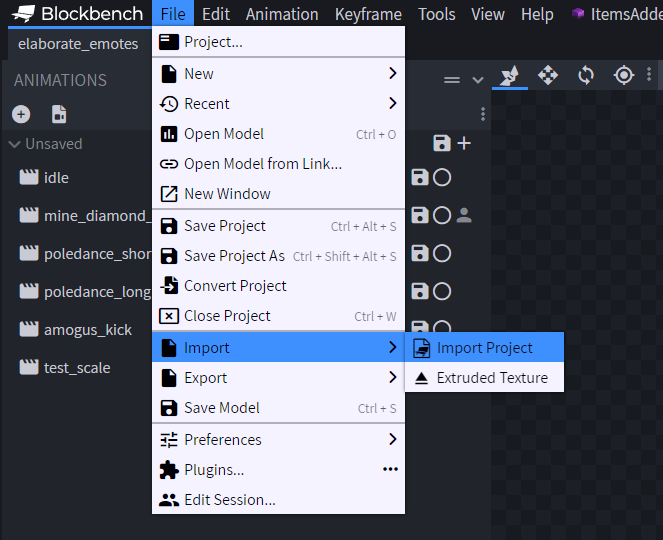The image size is (663, 540).
Task: Toggle playback circle for idle animation
Action: pos(441,177)
